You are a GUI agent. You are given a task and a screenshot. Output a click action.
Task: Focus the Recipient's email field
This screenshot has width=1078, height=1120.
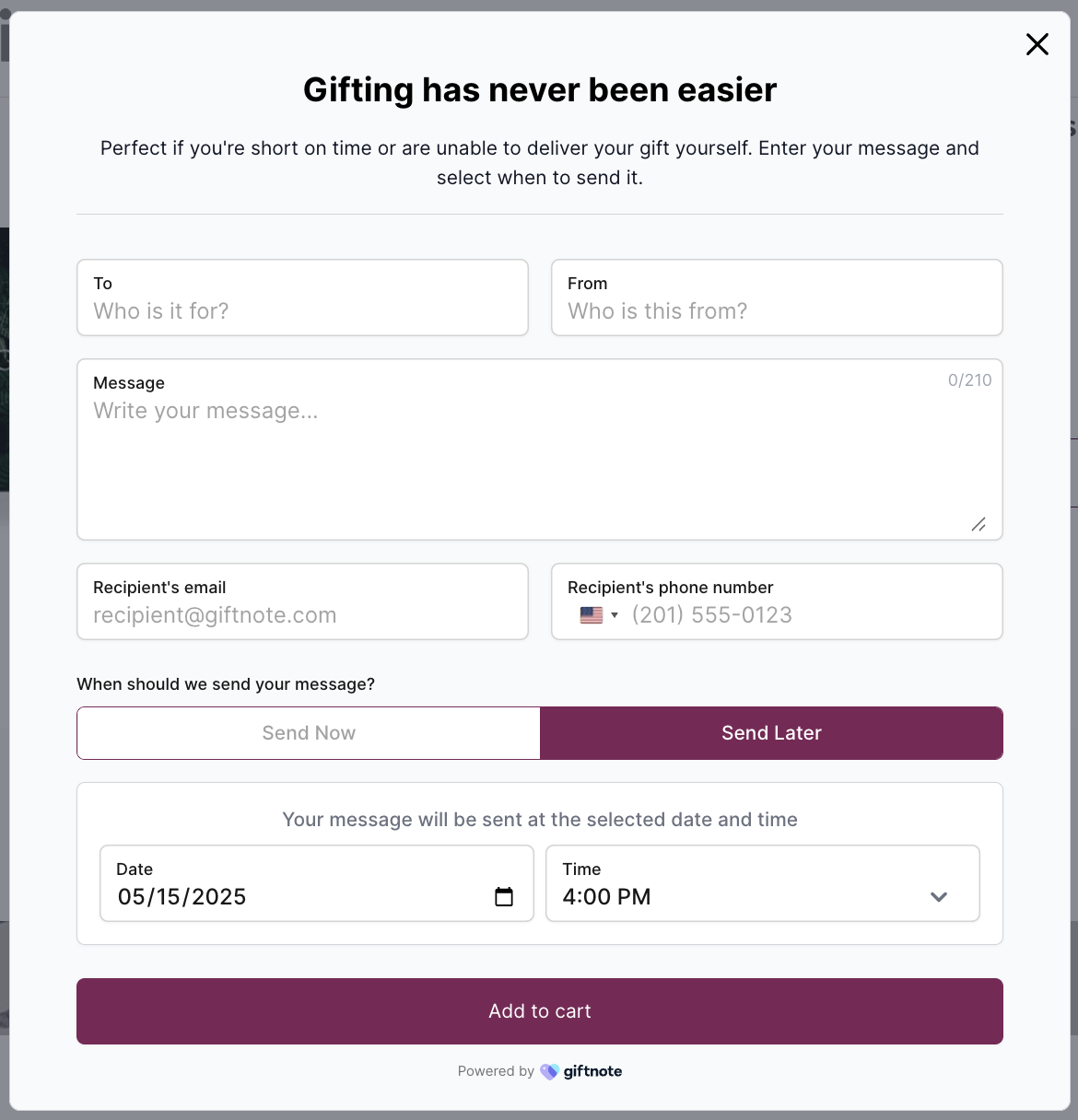[302, 601]
